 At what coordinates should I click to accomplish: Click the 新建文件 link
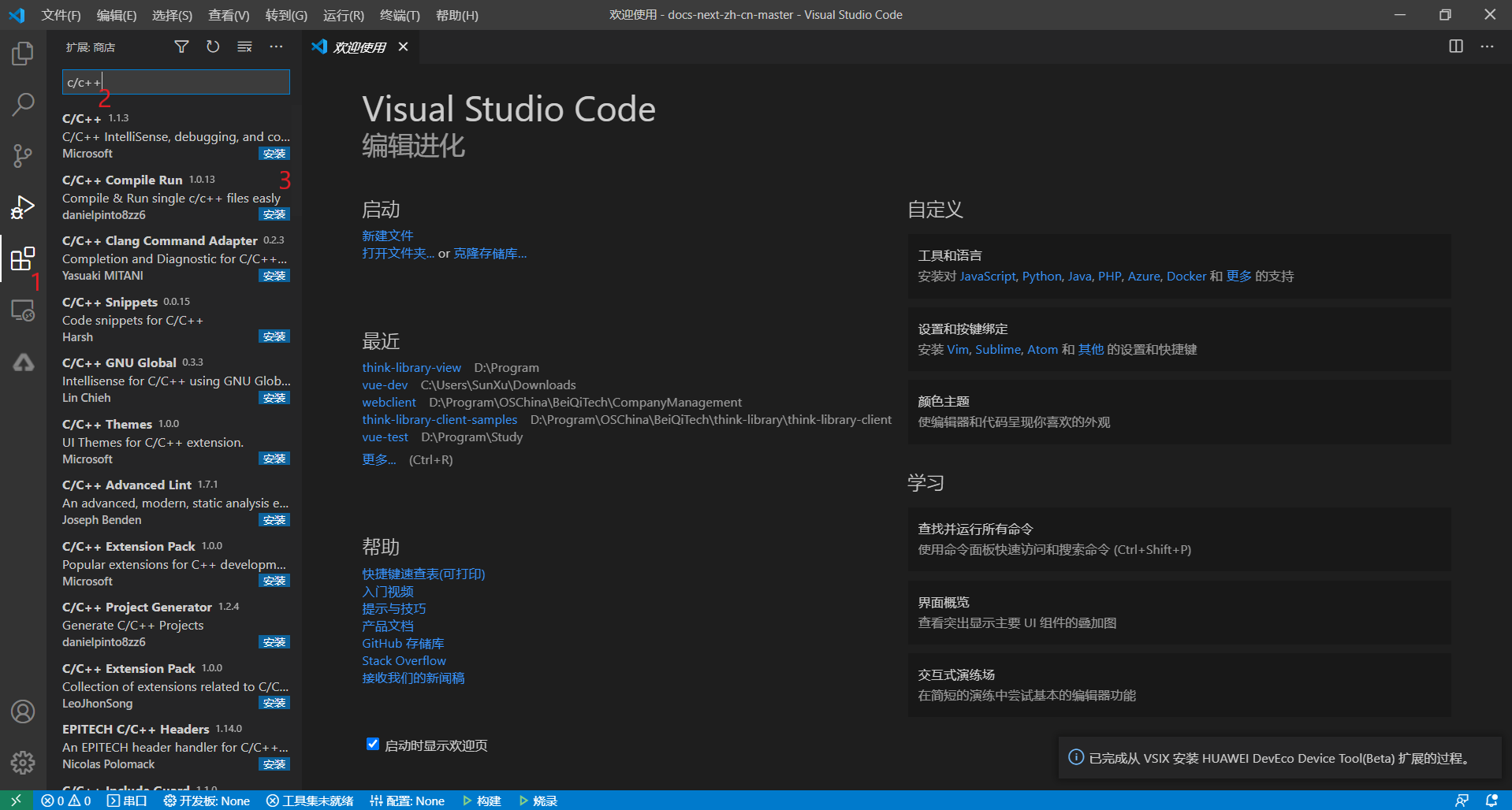tap(387, 236)
